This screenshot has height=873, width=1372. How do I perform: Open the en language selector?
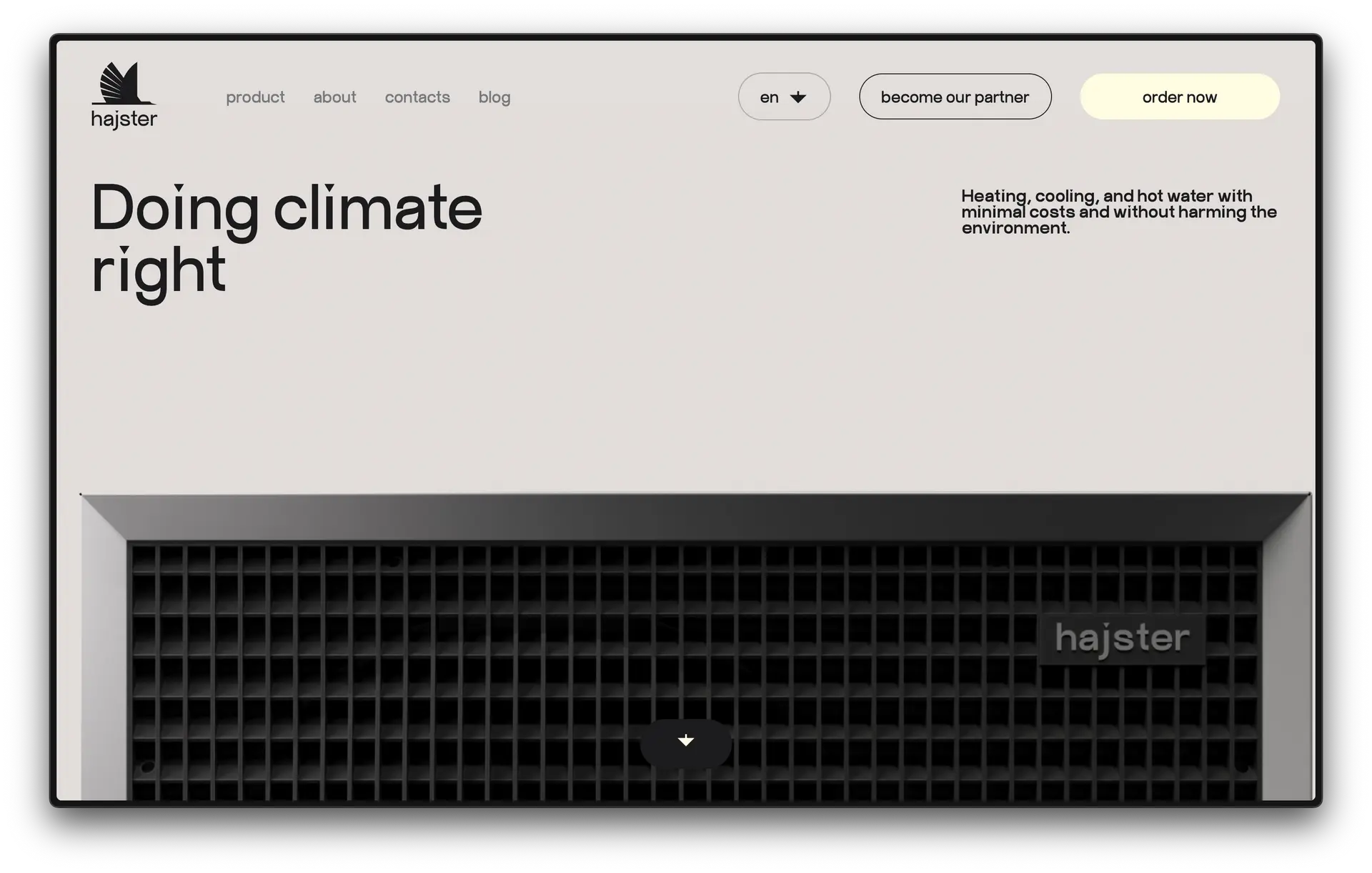[x=770, y=97]
